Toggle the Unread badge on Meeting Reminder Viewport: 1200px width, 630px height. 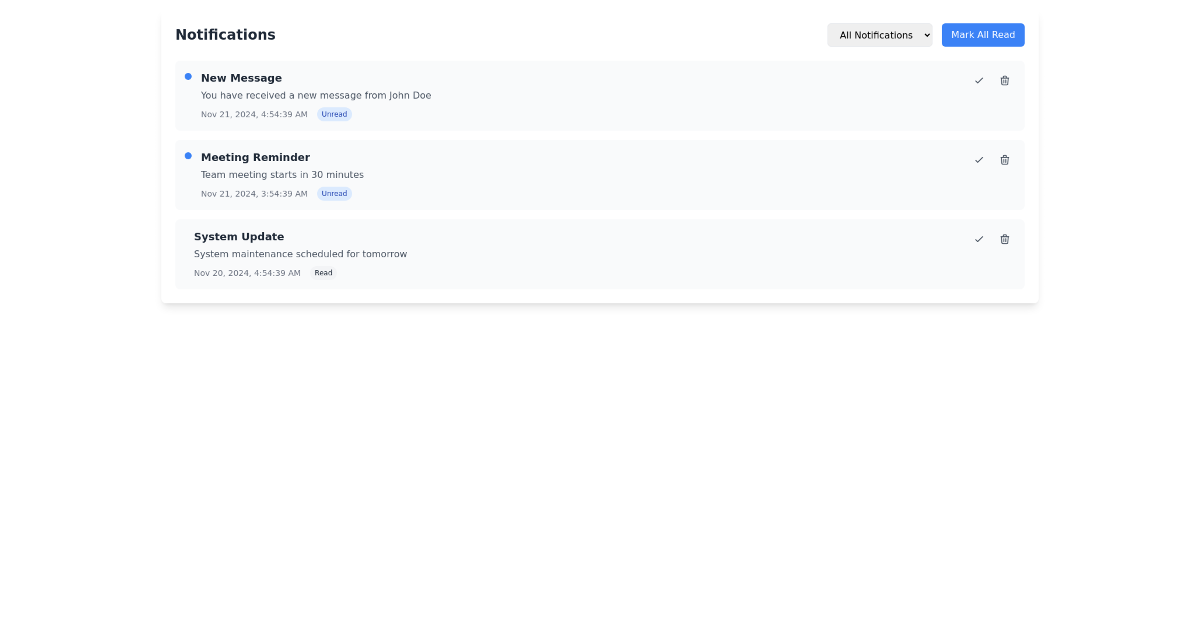coord(334,193)
